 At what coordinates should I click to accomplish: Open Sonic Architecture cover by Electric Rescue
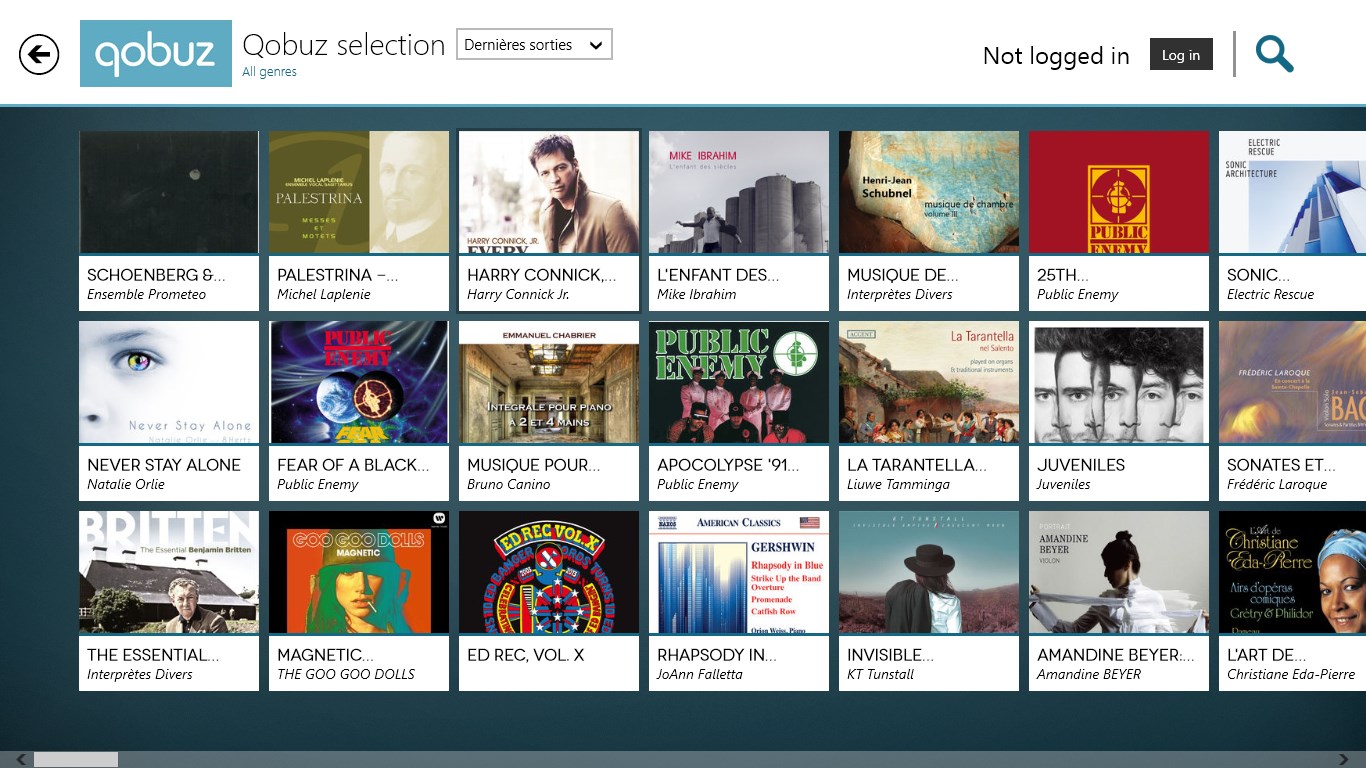click(1292, 192)
